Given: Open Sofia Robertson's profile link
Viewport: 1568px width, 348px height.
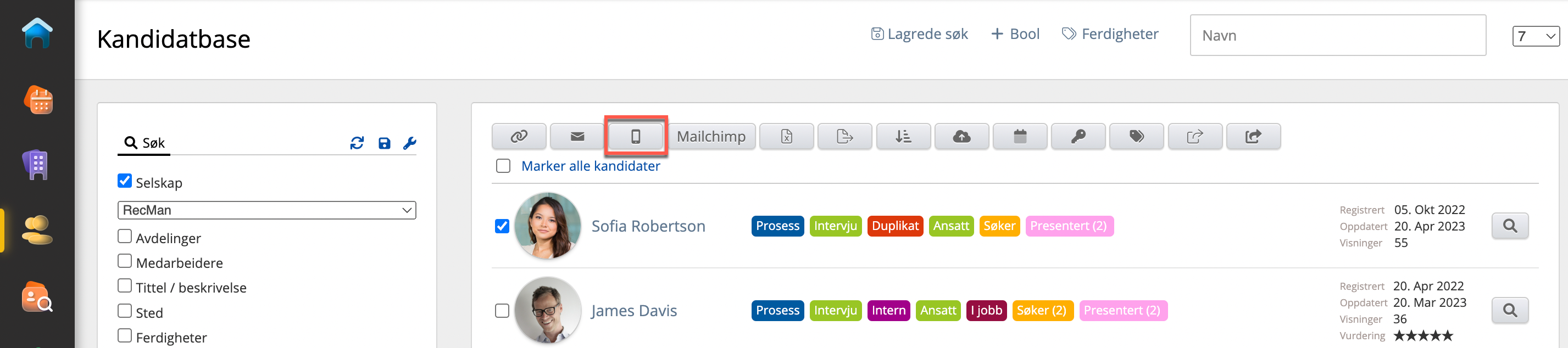Looking at the screenshot, I should click(648, 226).
